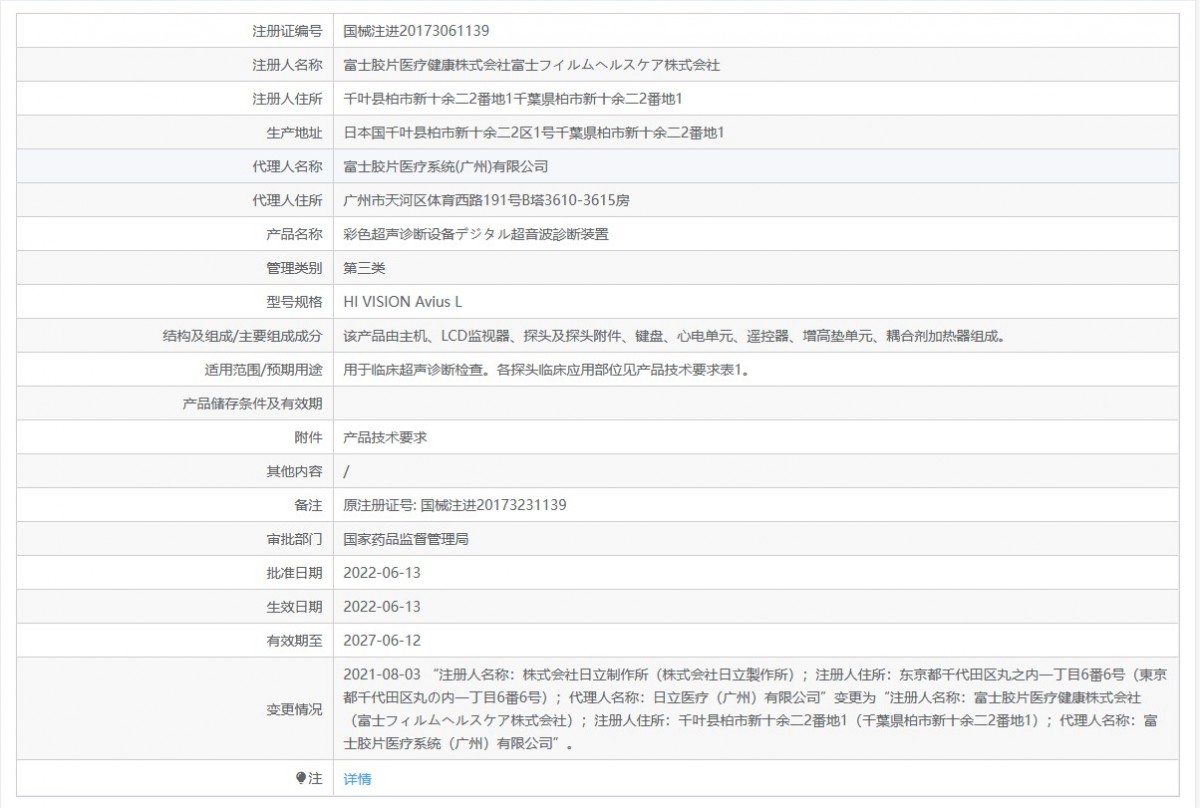Click the 生产地址 label
This screenshot has width=1200, height=808.
(294, 133)
